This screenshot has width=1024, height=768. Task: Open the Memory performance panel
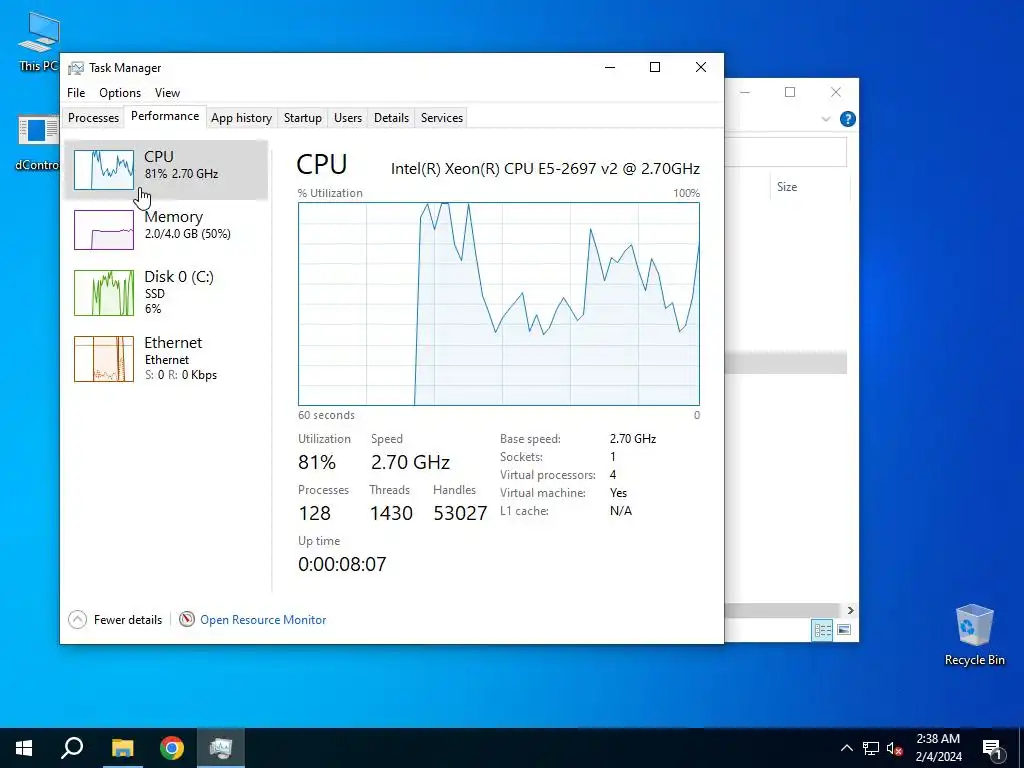pyautogui.click(x=166, y=230)
